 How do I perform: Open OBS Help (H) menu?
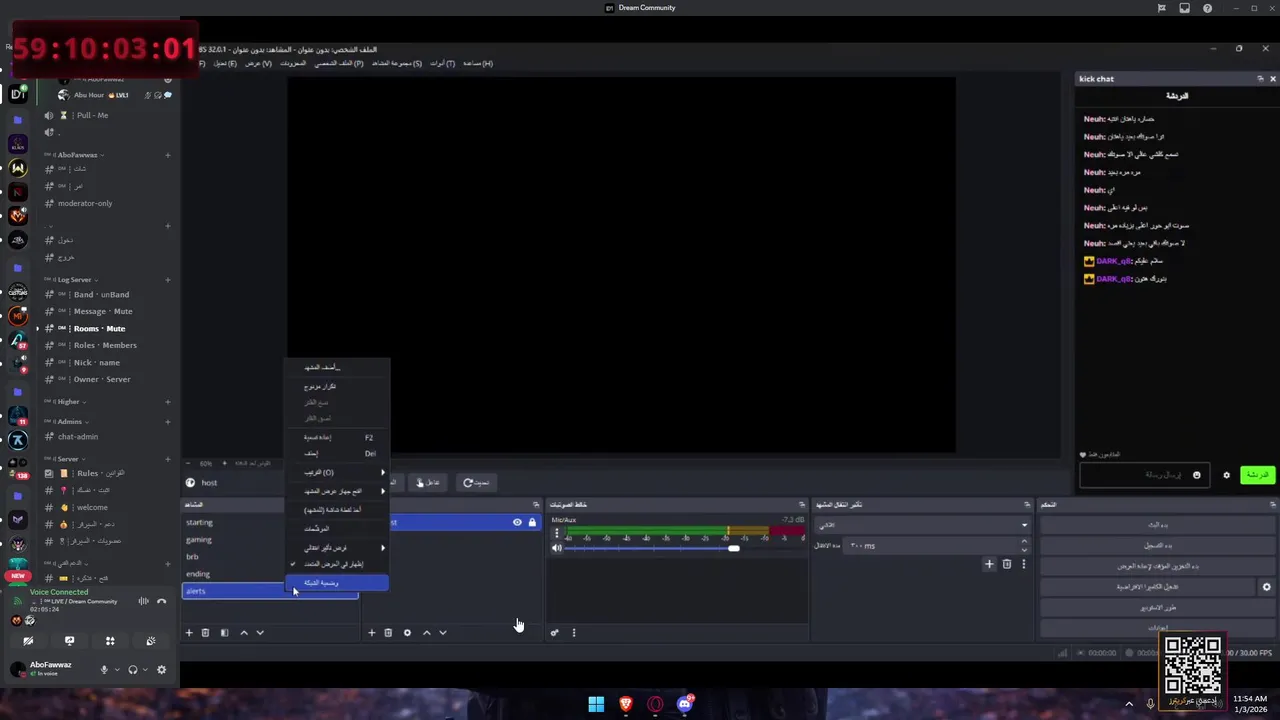pyautogui.click(x=477, y=63)
